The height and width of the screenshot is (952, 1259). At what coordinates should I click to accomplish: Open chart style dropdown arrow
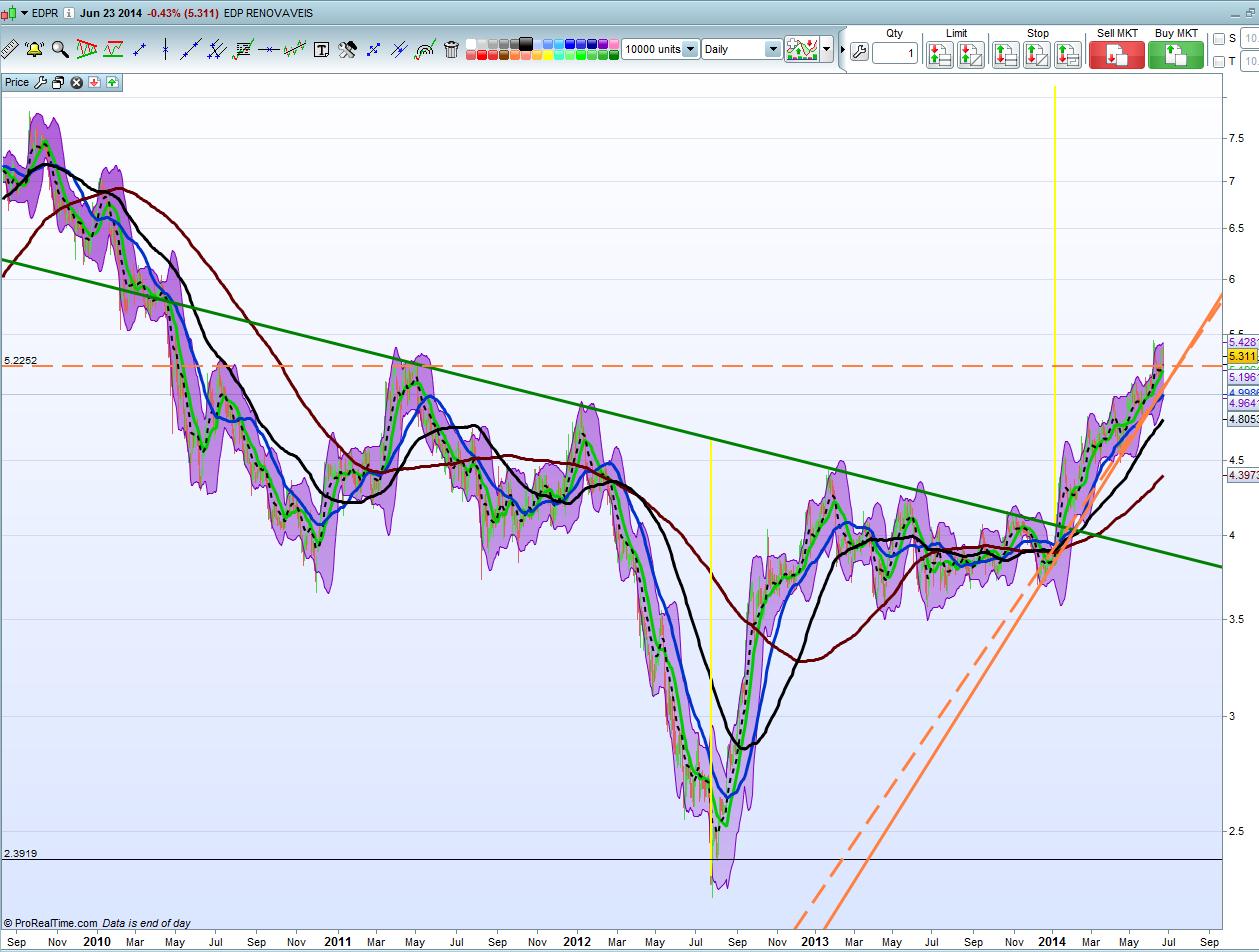826,49
